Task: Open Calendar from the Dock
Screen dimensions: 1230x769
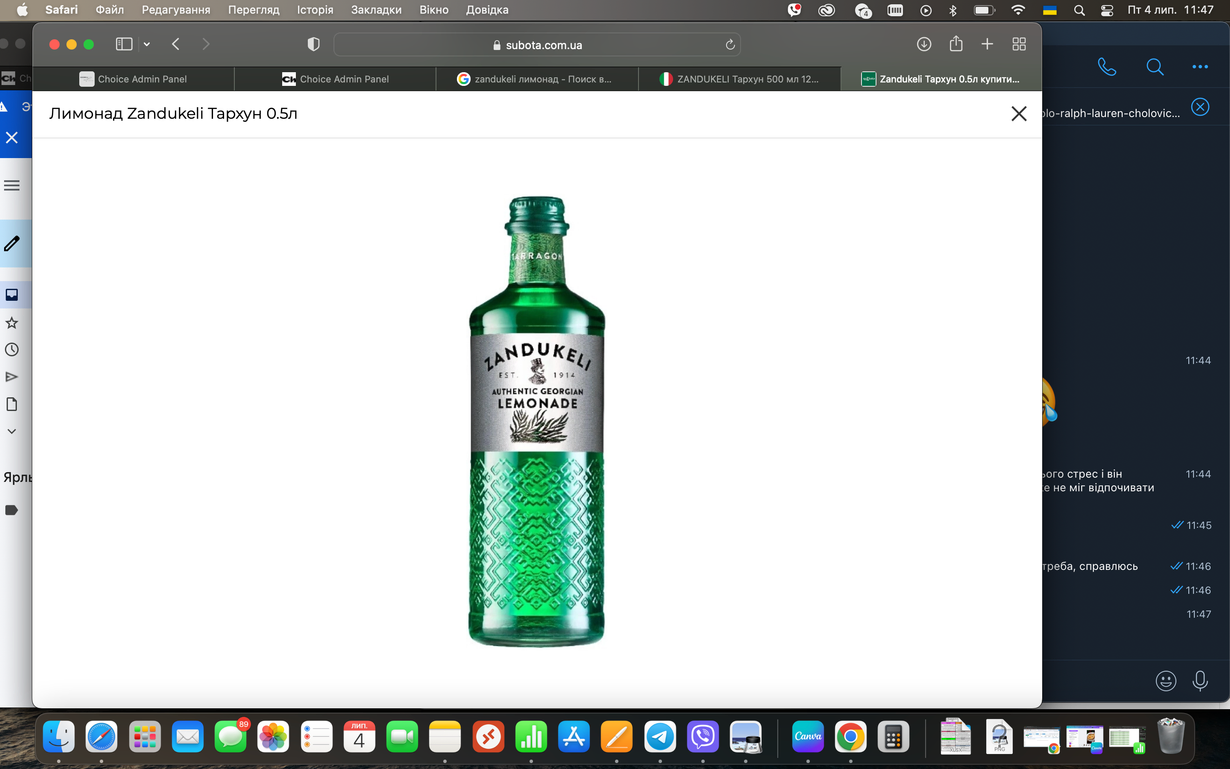Action: (359, 737)
